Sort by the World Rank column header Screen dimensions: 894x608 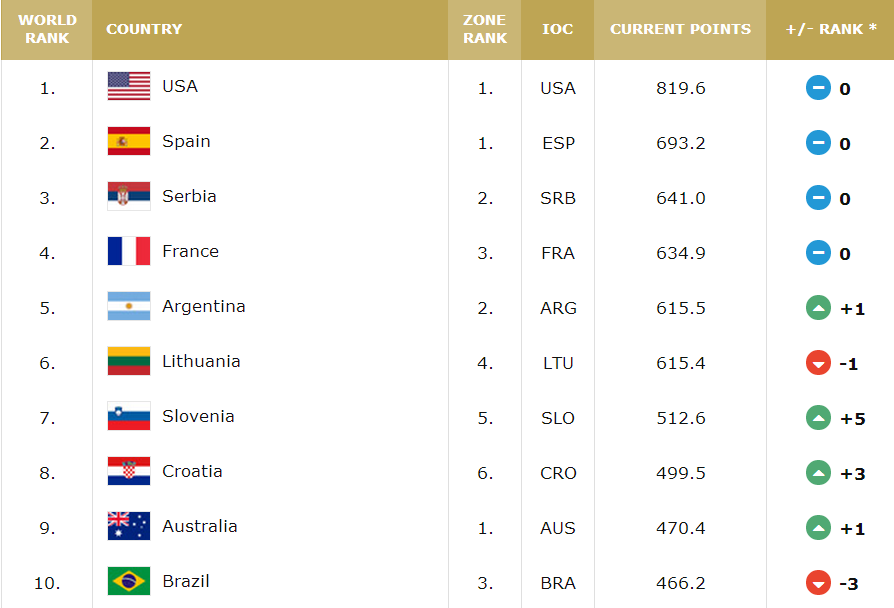(x=47, y=29)
